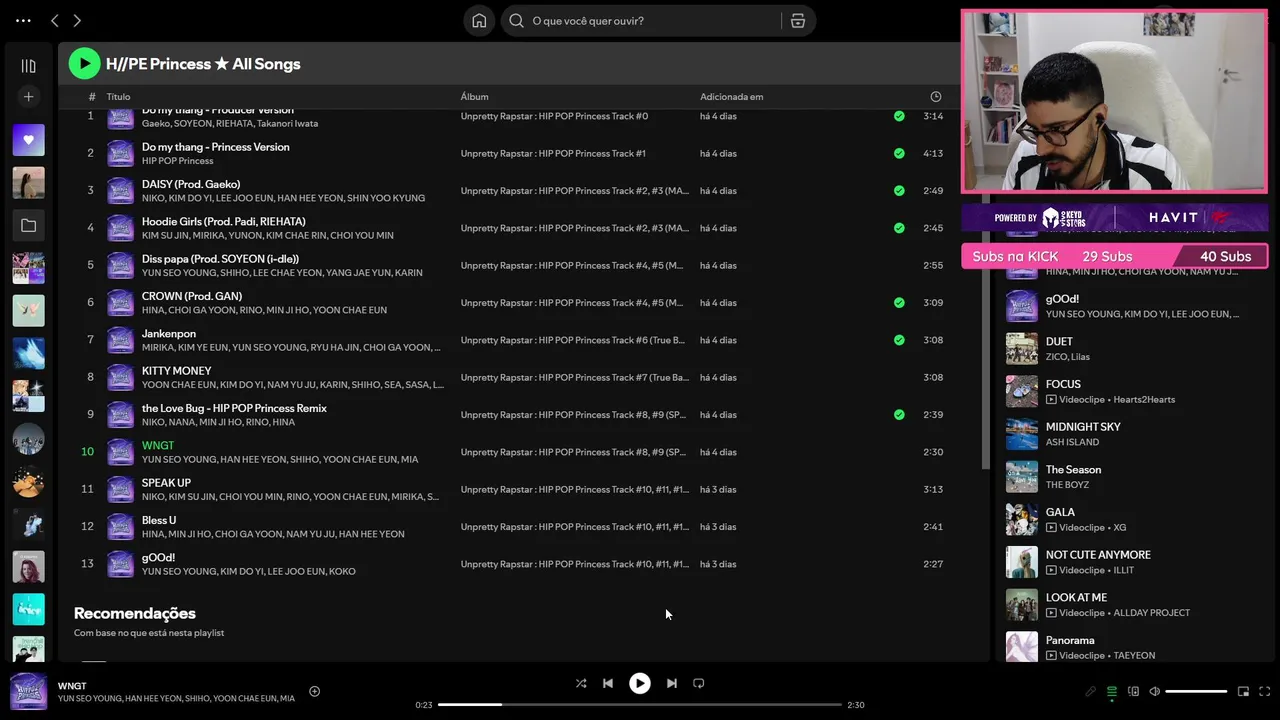Toggle saved check on Do my thang - Princess Version
1280x720 pixels.
pyautogui.click(x=899, y=153)
